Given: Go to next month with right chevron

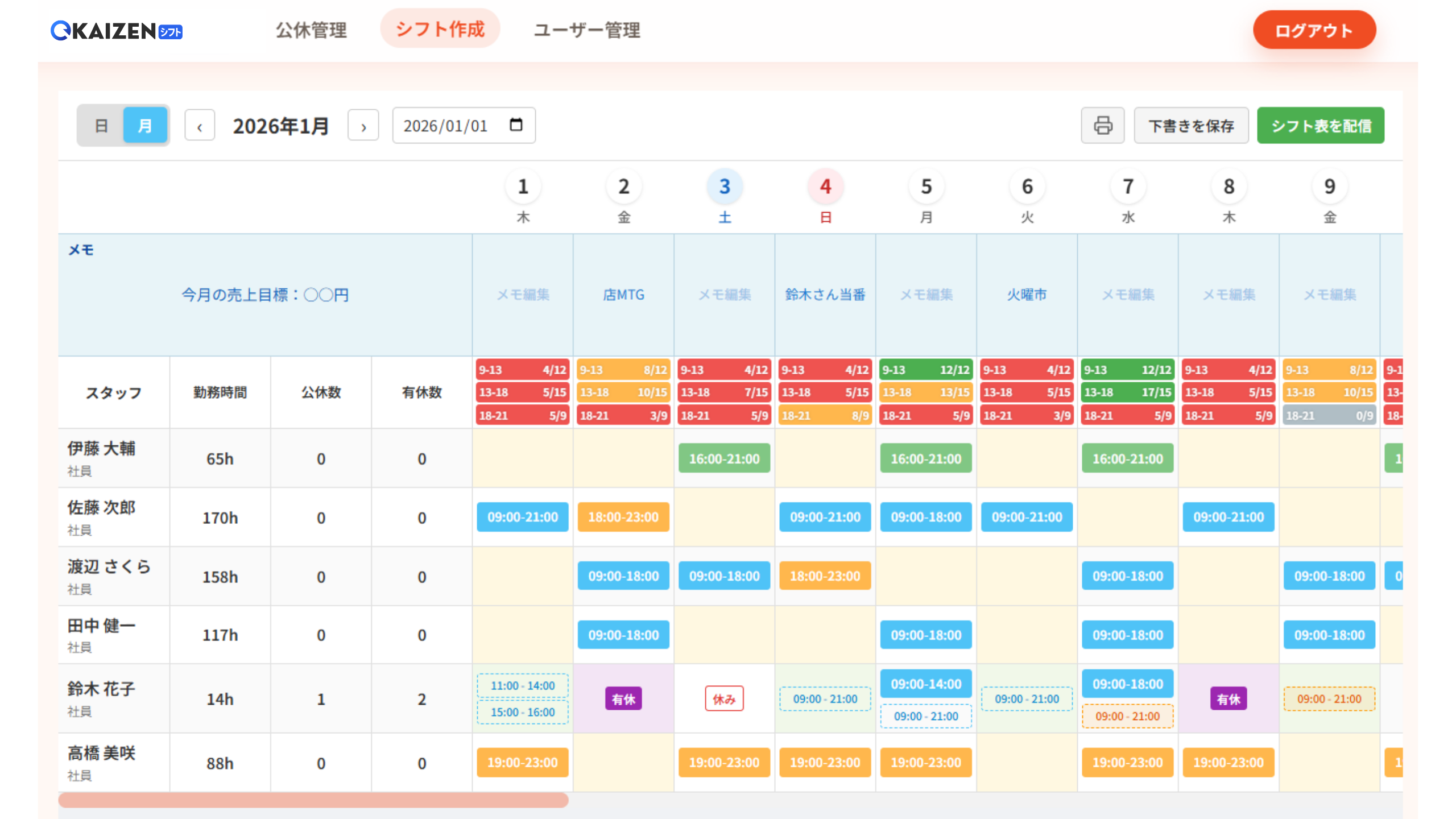Looking at the screenshot, I should click(363, 126).
